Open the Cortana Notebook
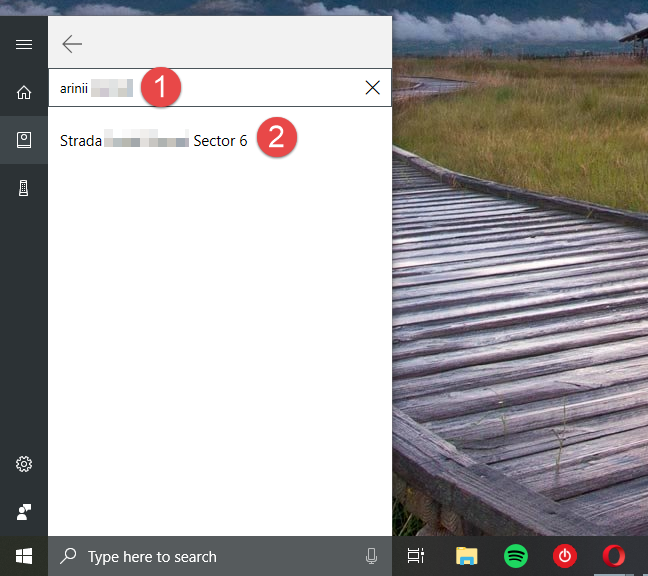 (24, 140)
